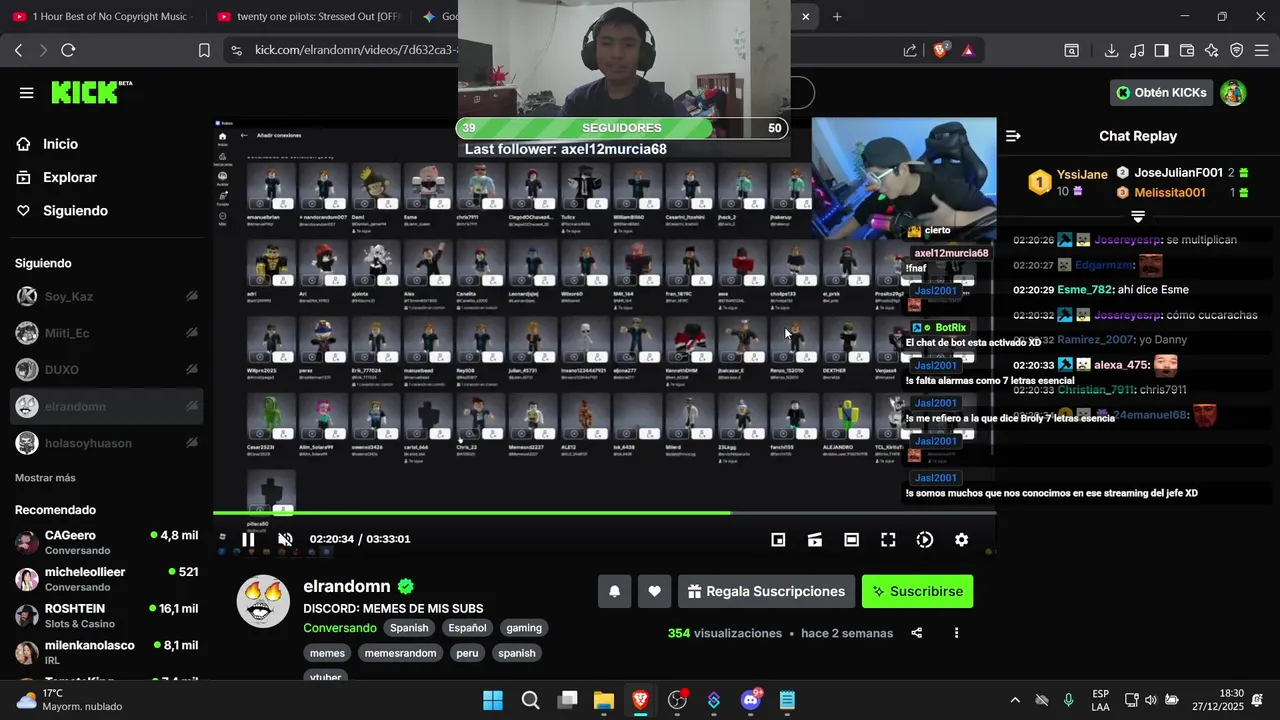Image resolution: width=1280 pixels, height=720 pixels.
Task: Select the memesrandom tag
Action: (x=400, y=653)
